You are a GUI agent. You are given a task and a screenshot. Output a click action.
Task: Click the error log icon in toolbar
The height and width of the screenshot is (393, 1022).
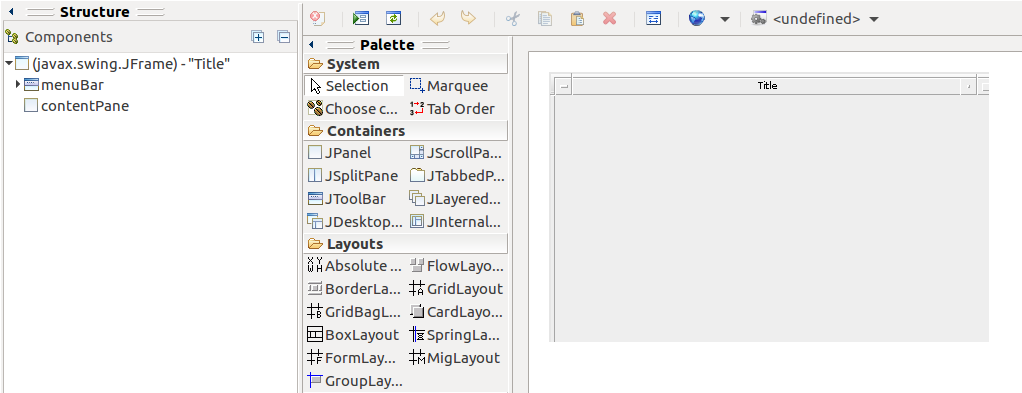click(317, 18)
